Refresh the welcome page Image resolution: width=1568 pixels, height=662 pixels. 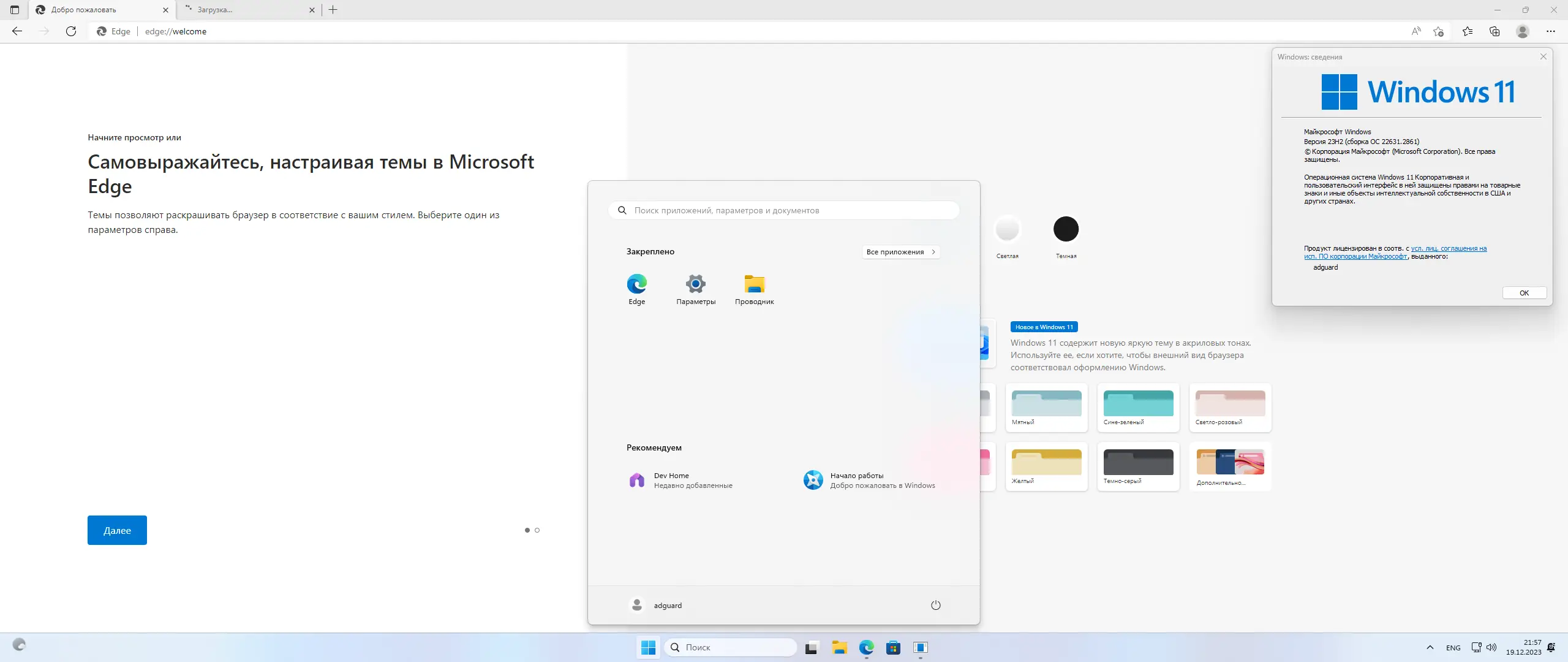click(71, 31)
